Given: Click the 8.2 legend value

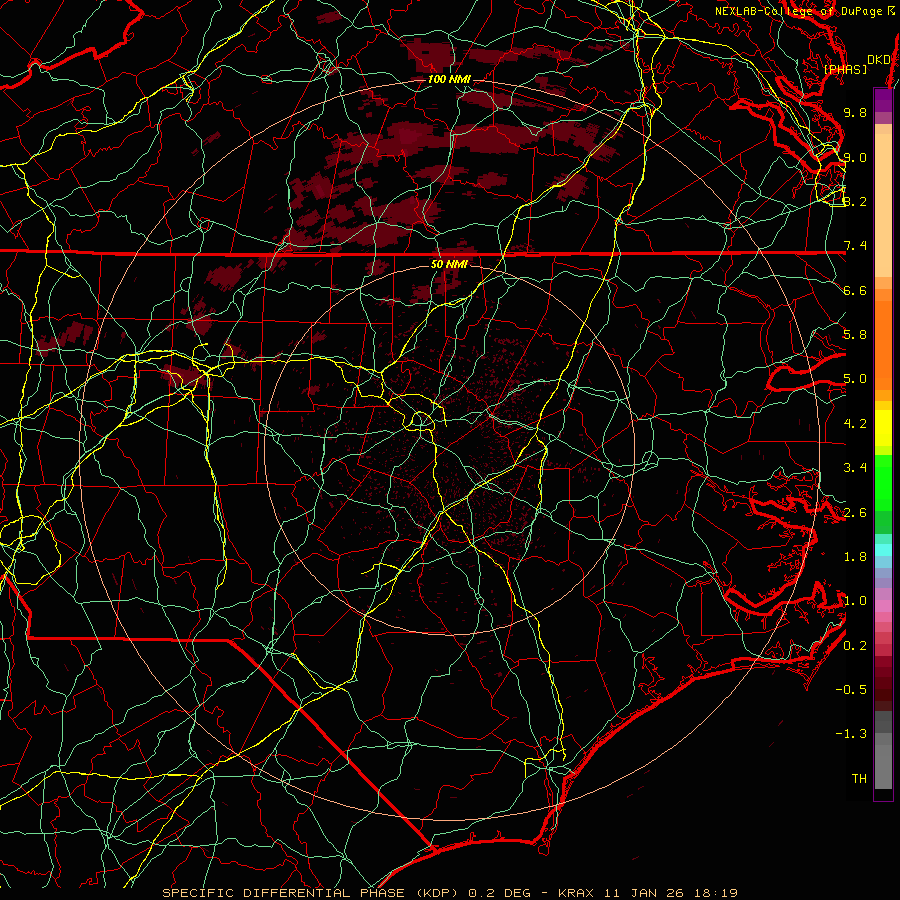Looking at the screenshot, I should [x=855, y=201].
